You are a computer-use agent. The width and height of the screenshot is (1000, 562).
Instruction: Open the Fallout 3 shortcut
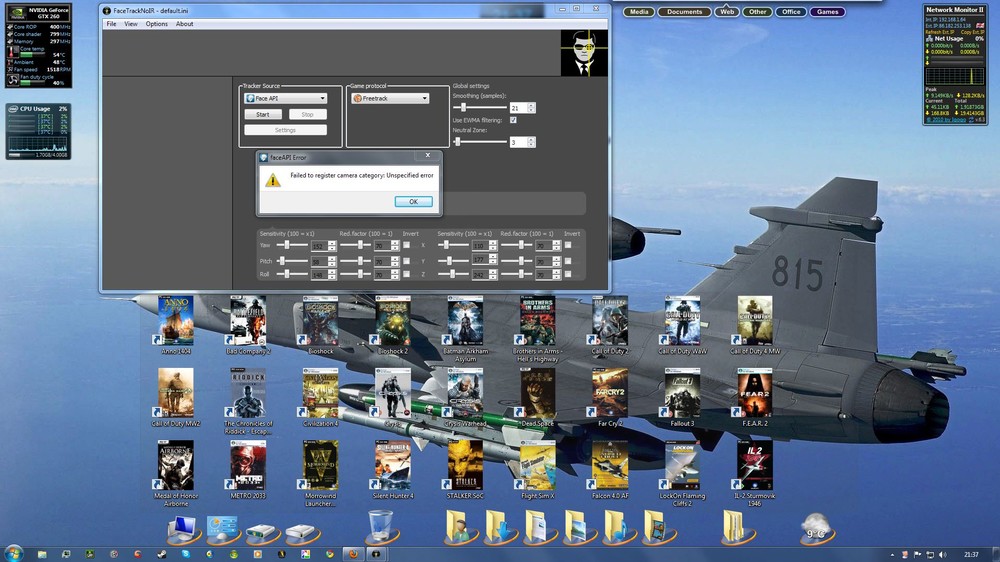(x=682, y=397)
